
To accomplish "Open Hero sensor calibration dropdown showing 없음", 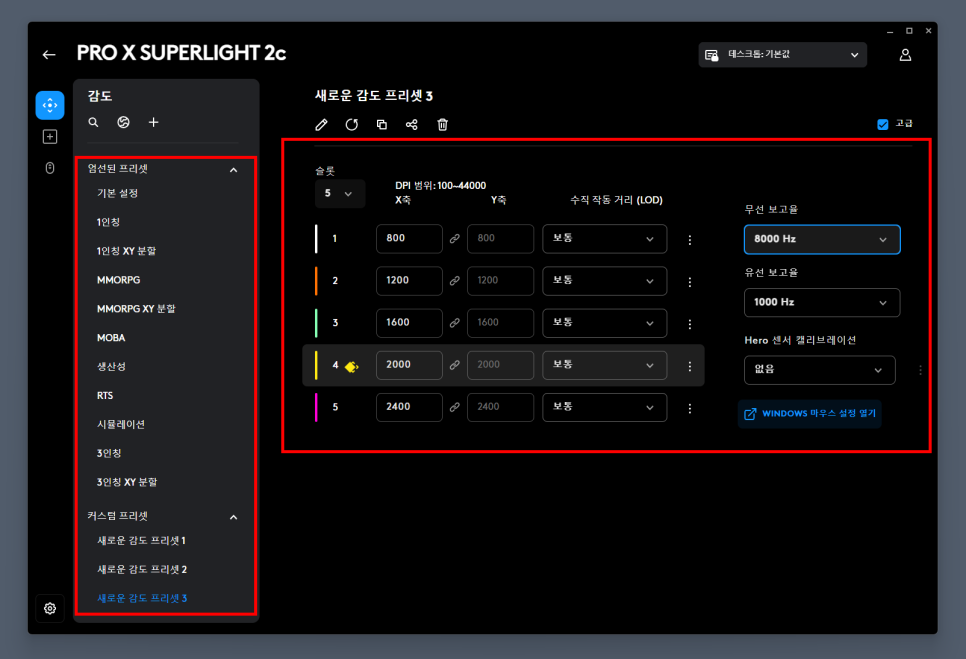I will pos(819,370).
